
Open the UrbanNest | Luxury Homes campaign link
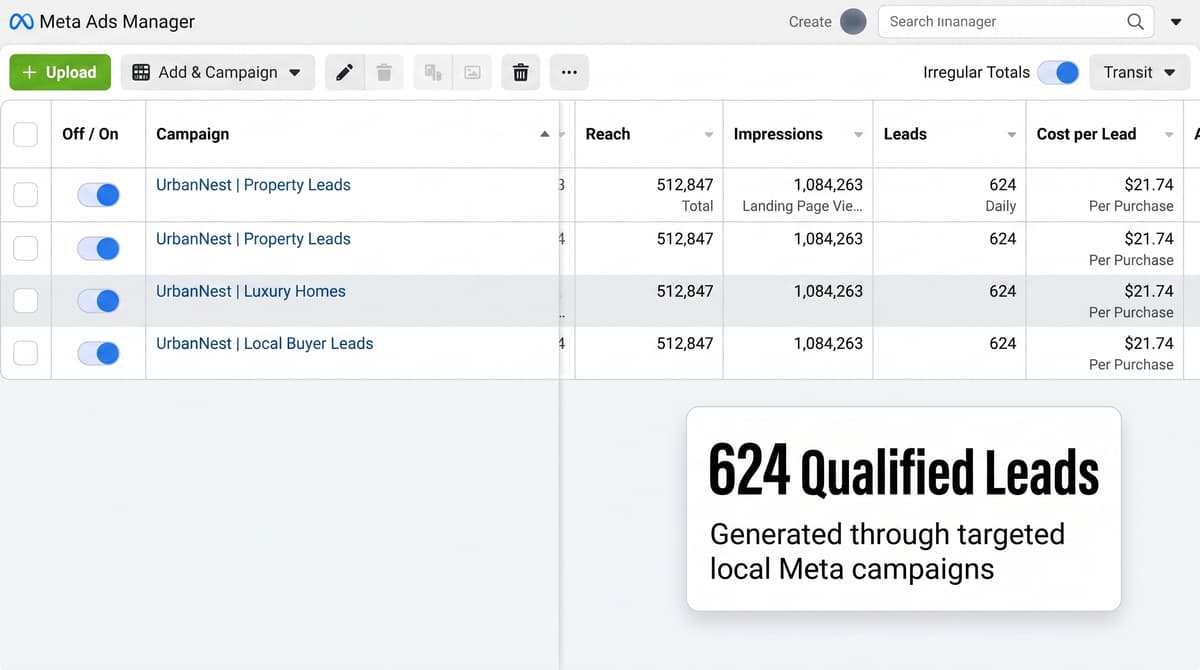251,291
